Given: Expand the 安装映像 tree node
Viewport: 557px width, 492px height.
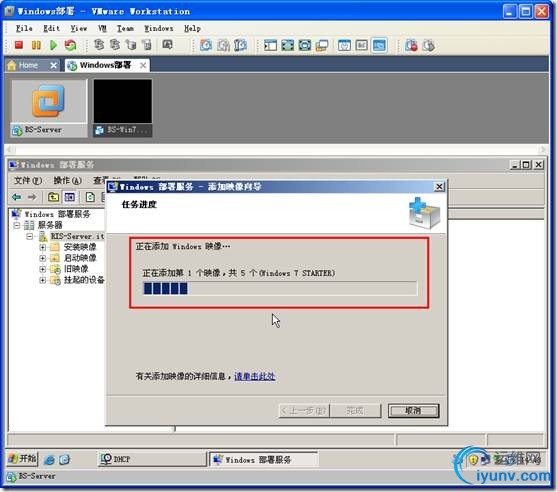Looking at the screenshot, I should 43,247.
